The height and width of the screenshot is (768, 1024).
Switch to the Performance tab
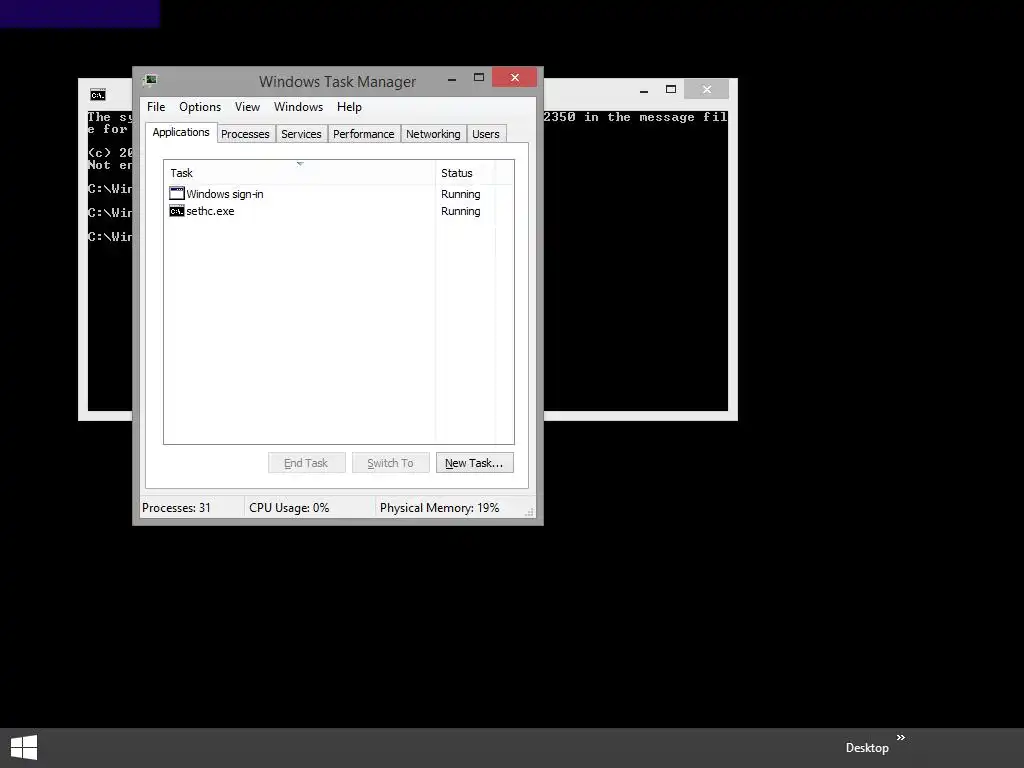coord(363,134)
